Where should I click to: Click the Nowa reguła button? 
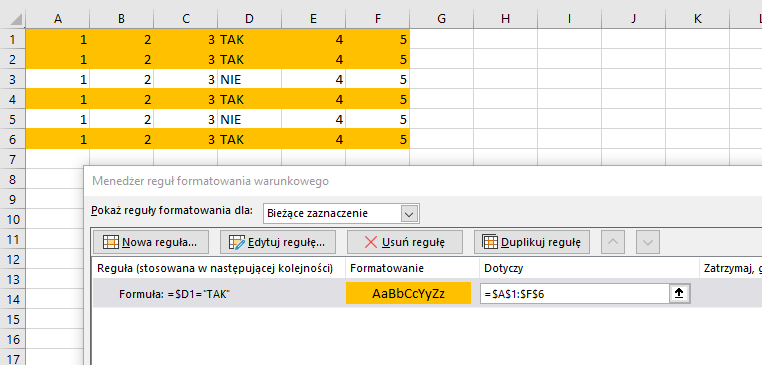coord(151,242)
